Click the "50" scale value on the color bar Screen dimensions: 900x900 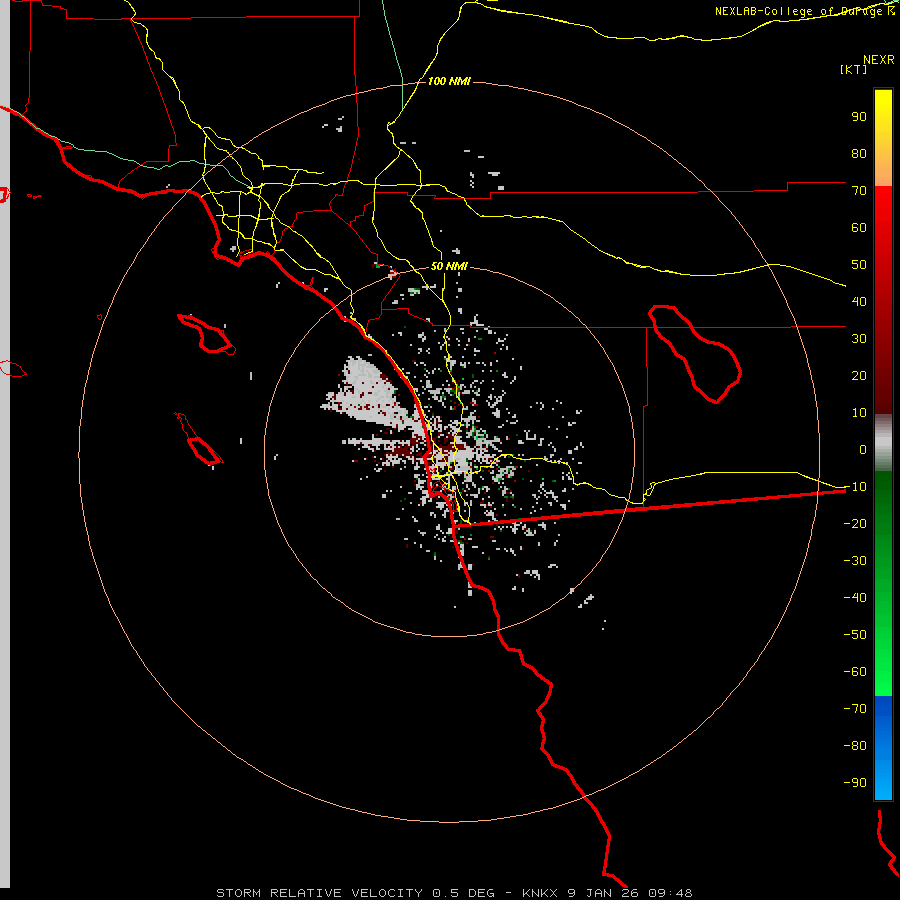859,265
